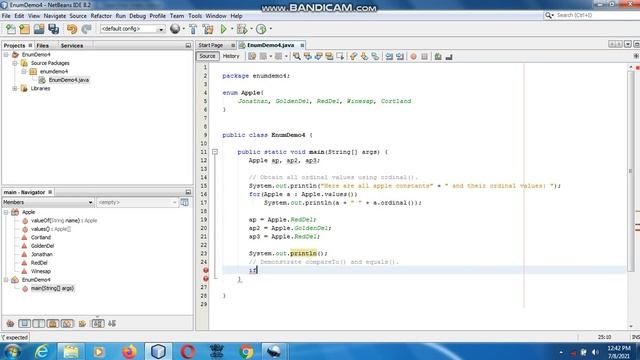Screen dimensions: 640x360
Task: Toggle Show Inherited Members in Navigator
Action: point(10,324)
